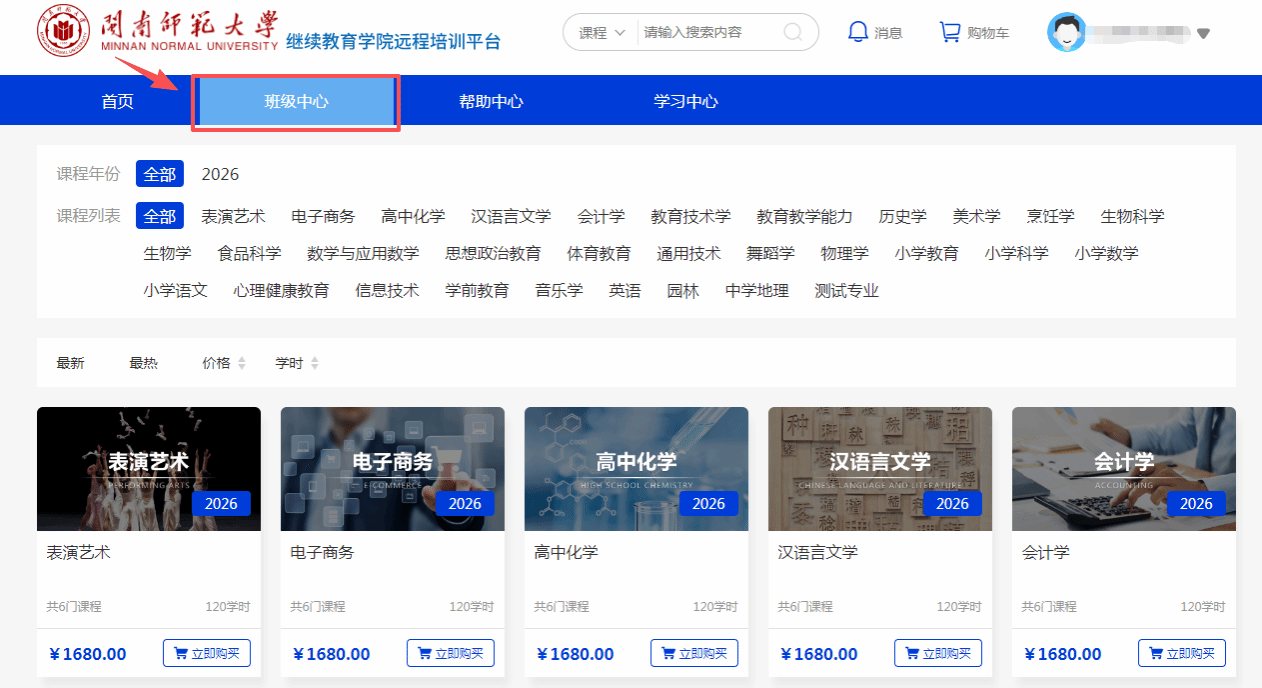
Task: Open the 高中化学 course thumbnail
Action: click(636, 469)
